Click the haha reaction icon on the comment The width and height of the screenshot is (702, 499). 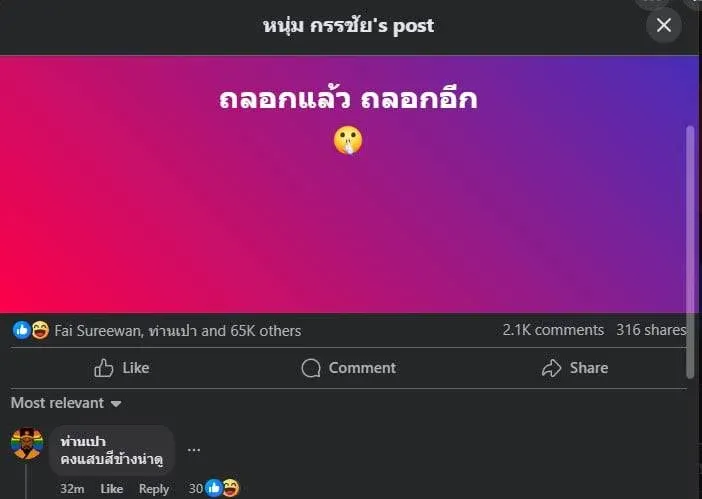[231, 488]
